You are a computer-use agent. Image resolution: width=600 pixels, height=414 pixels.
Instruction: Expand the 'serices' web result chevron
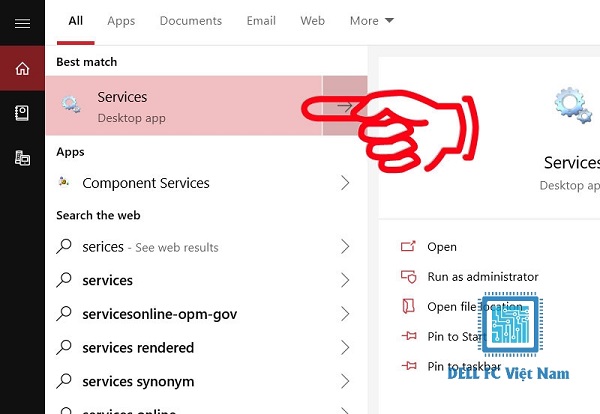(x=345, y=247)
